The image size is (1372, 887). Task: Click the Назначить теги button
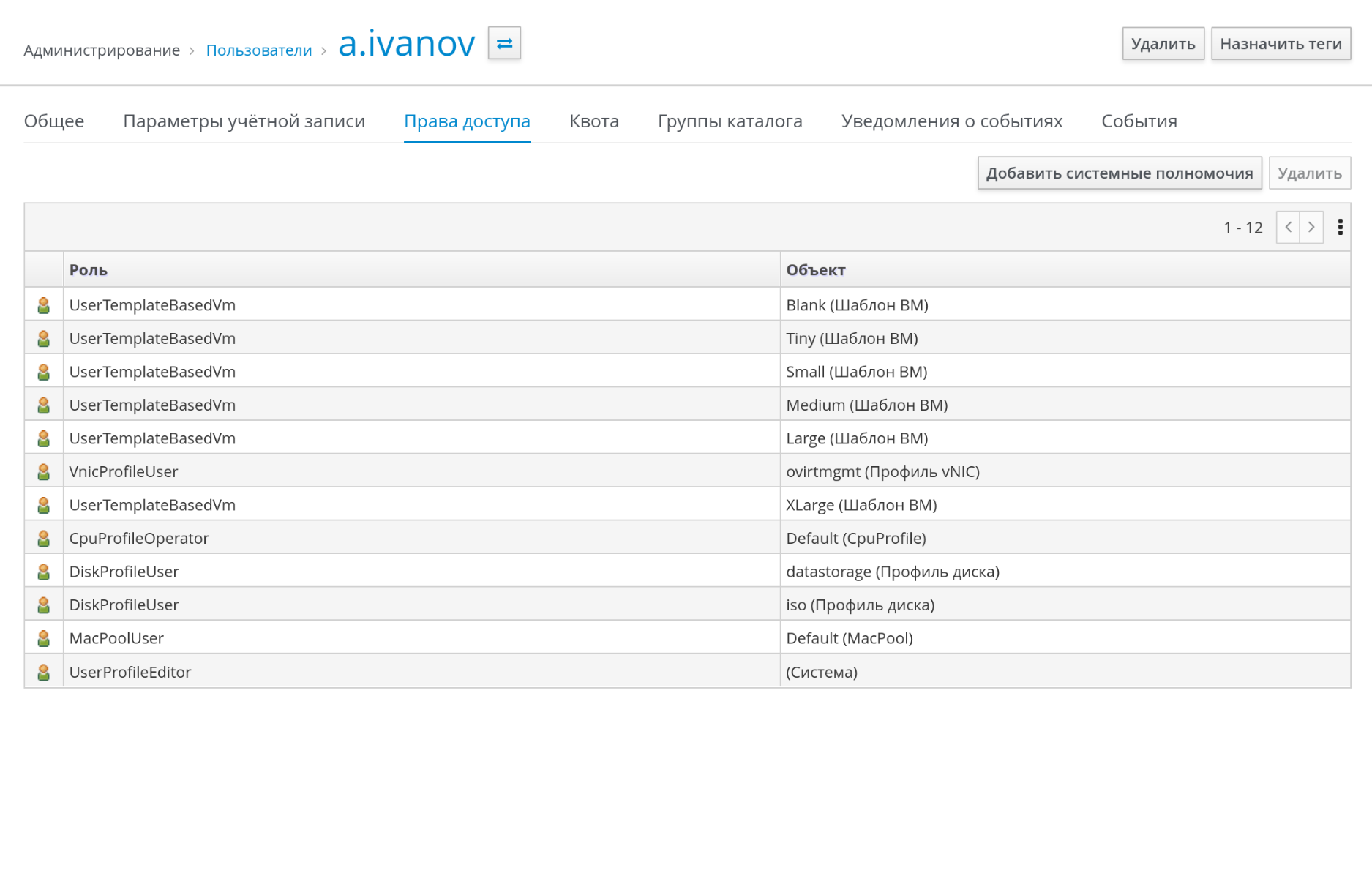point(1280,44)
